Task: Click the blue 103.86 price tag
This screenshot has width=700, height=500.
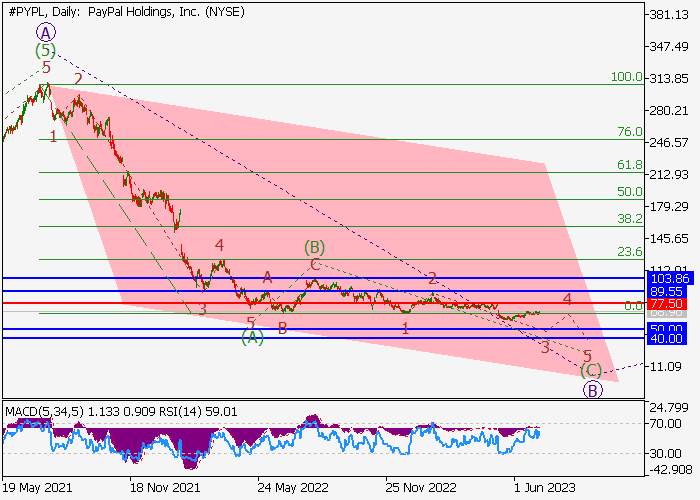Action: [670, 279]
